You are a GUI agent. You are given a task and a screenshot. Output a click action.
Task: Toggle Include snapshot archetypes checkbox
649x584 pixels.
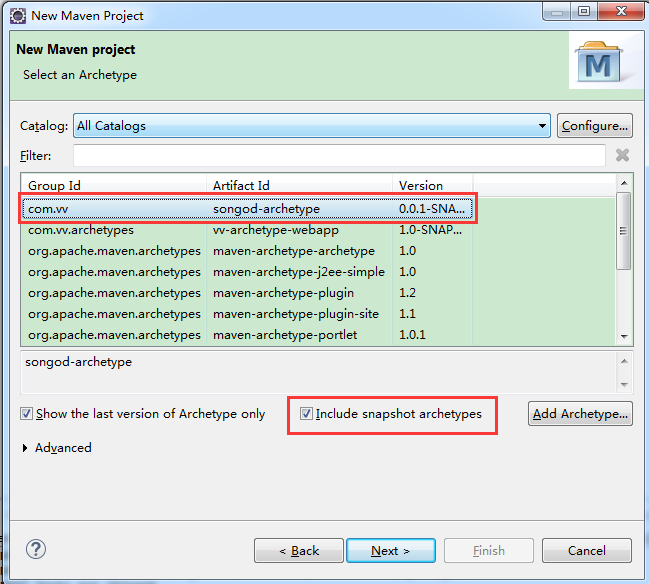306,413
